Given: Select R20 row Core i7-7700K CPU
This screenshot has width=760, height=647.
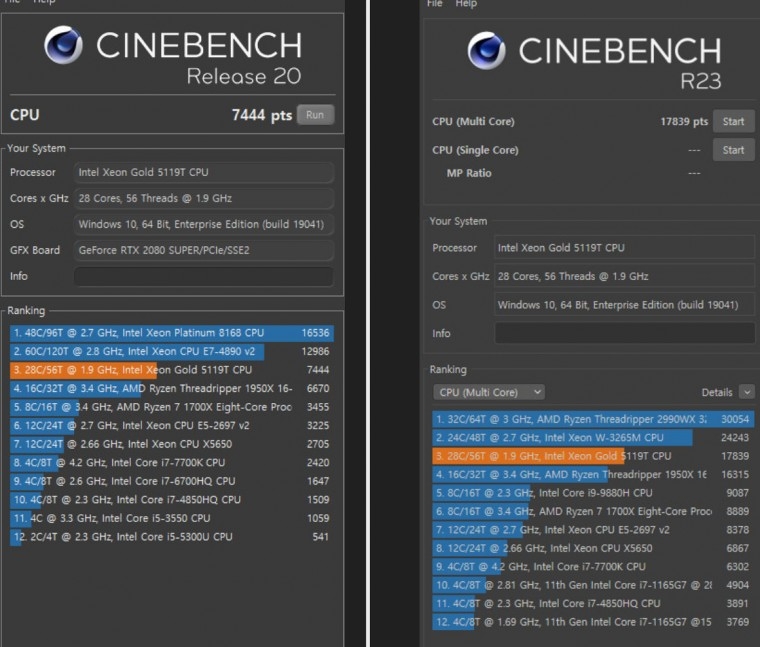Looking at the screenshot, I should [x=172, y=463].
